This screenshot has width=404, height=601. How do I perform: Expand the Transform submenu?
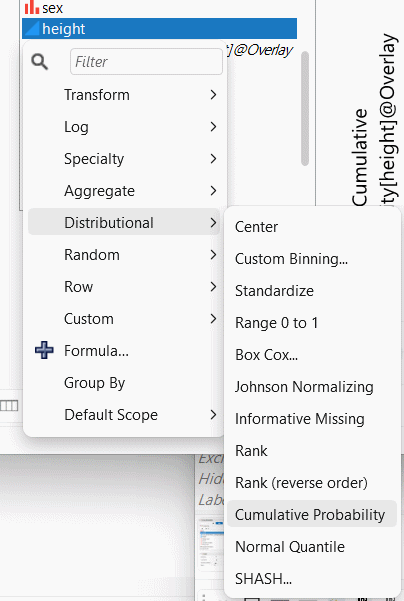(124, 95)
